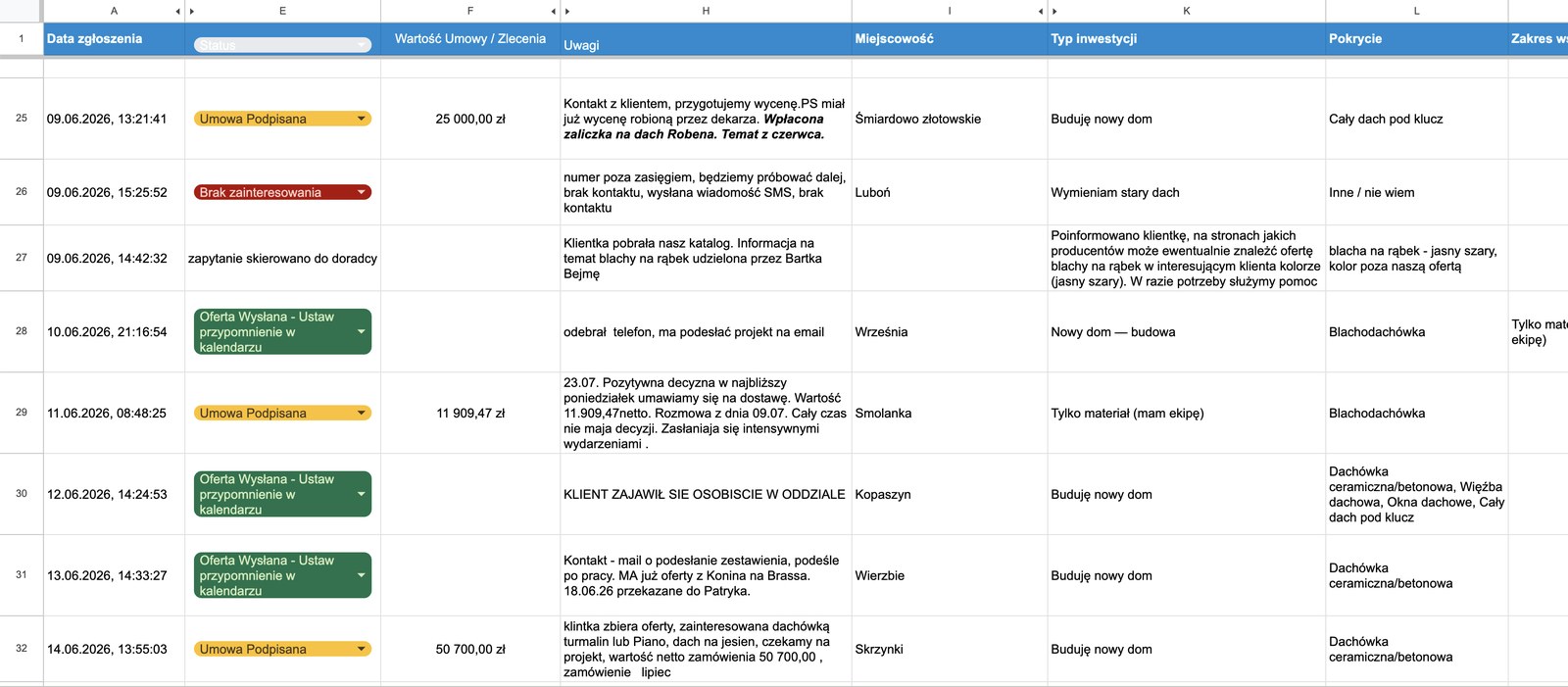Select the Śmiardowo złotowskie location cell
Screen dimensions: 1568x687
pos(950,119)
